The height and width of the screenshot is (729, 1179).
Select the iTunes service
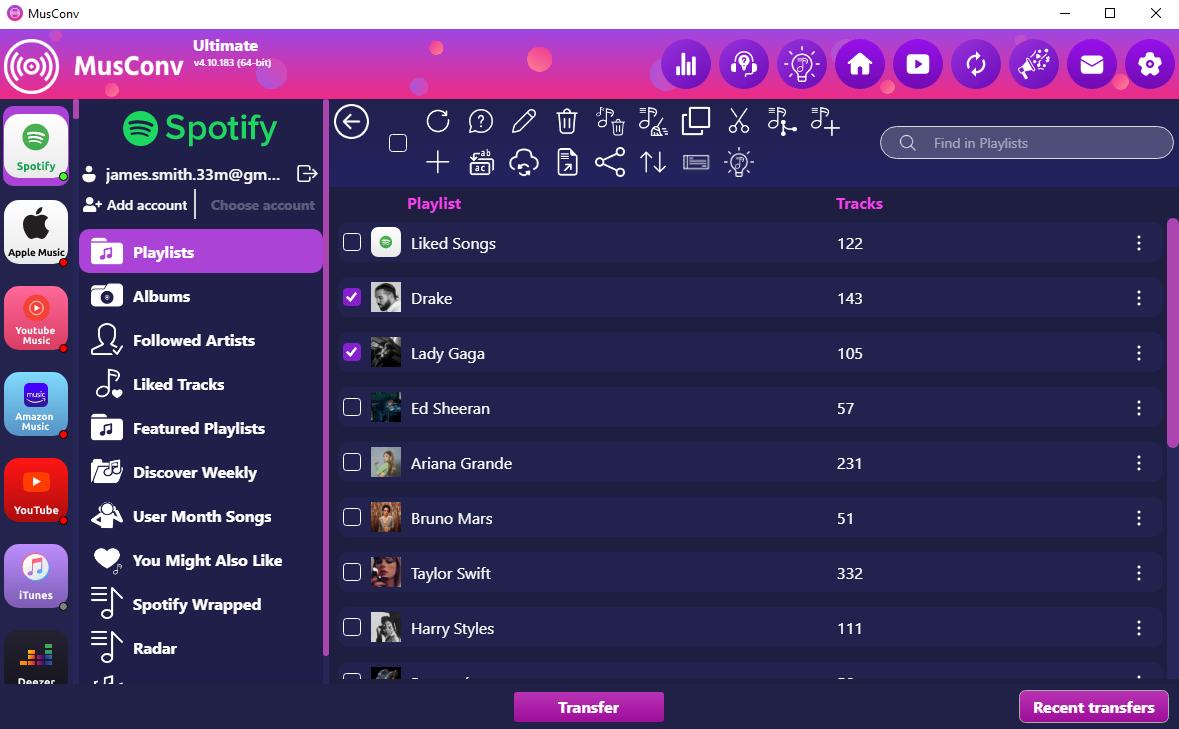click(36, 576)
